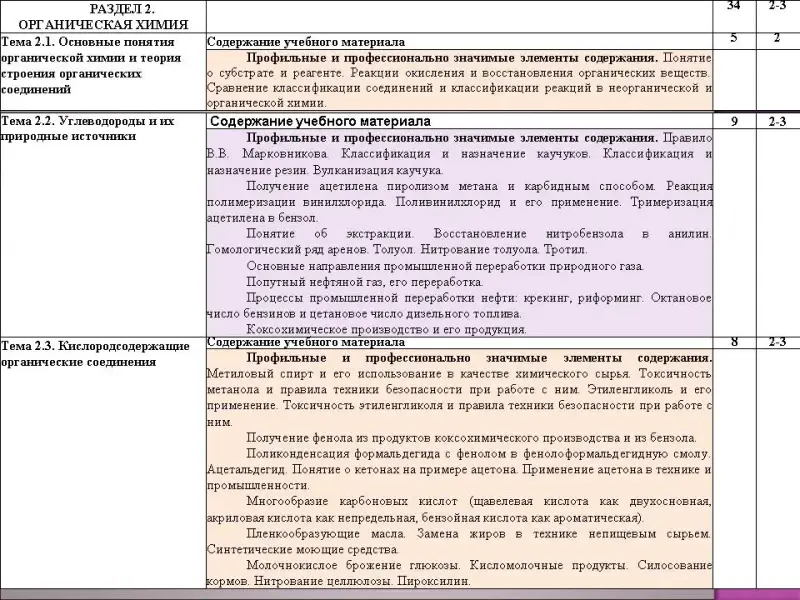Click the paragraph starting with 'Метиловый спирт'

coord(459,382)
